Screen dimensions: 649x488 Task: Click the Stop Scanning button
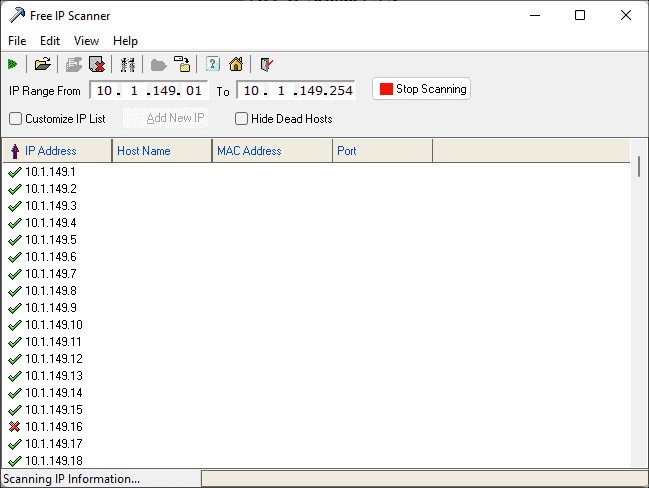tap(421, 89)
